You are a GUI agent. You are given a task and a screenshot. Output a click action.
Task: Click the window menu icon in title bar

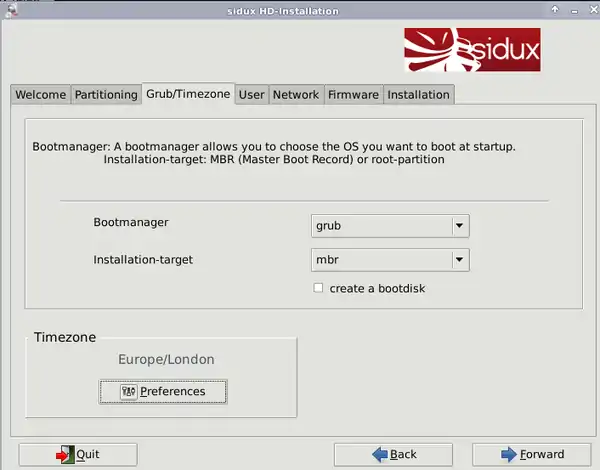click(x=10, y=10)
